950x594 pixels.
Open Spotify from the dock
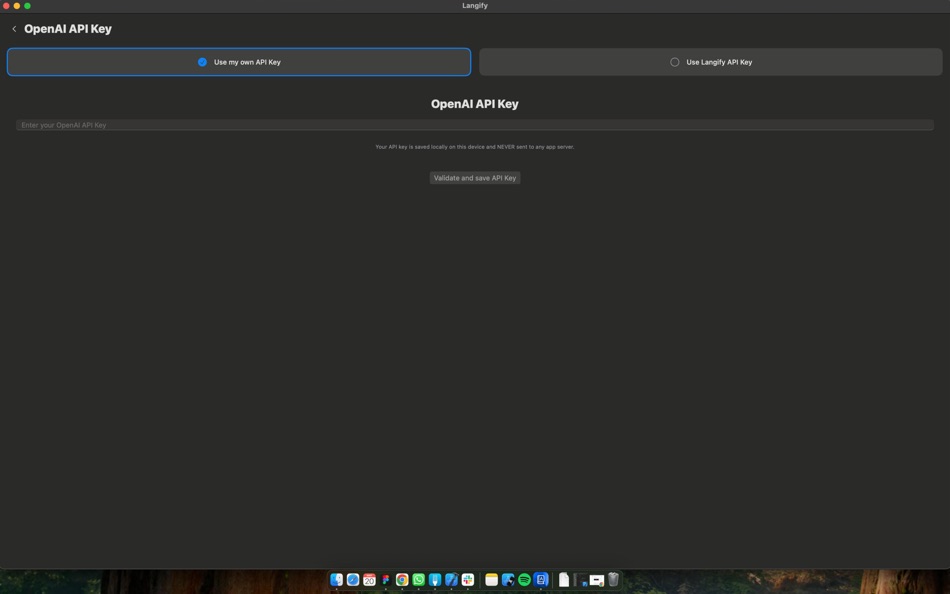click(524, 579)
